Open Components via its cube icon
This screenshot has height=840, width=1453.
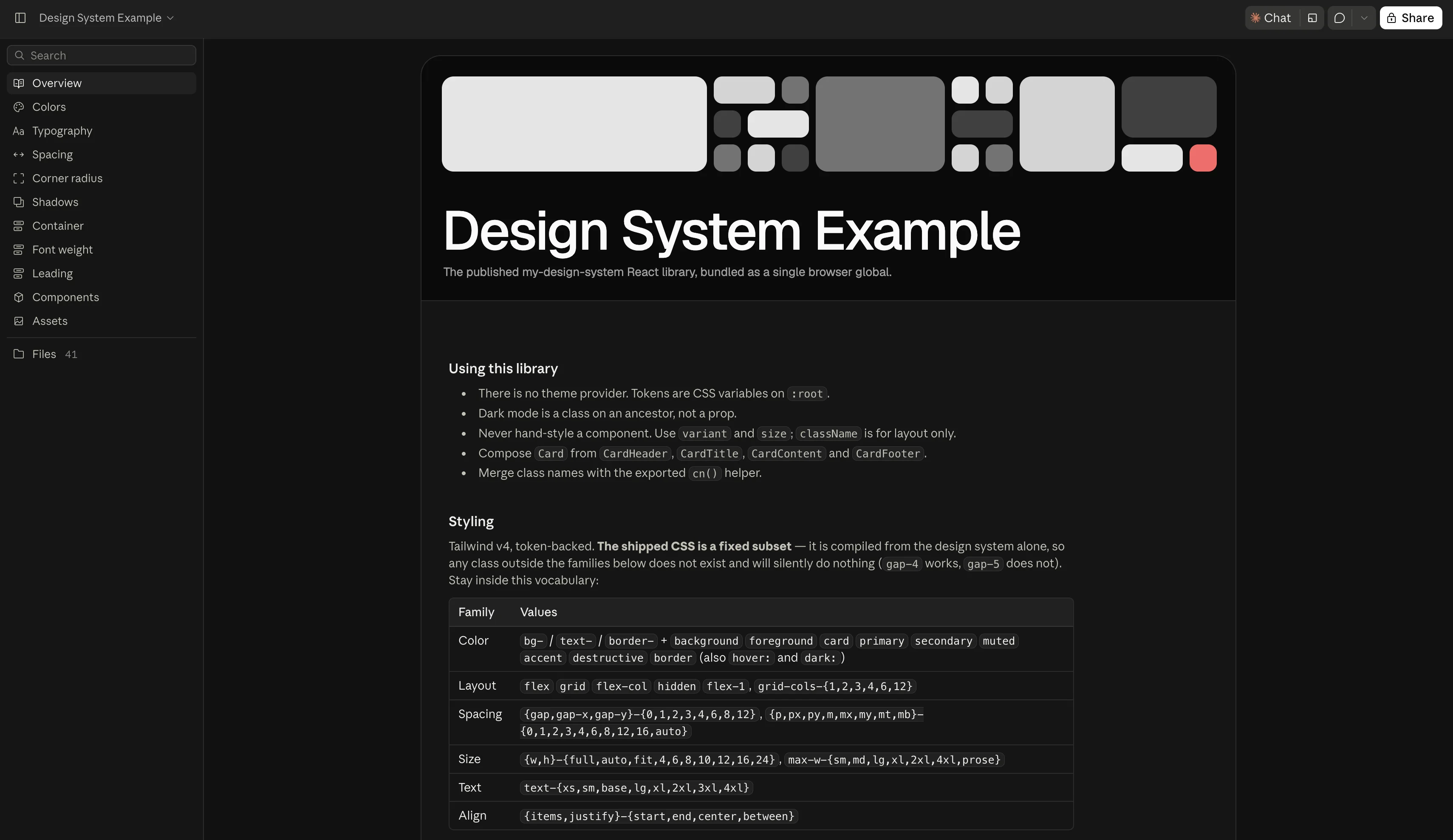click(x=19, y=298)
